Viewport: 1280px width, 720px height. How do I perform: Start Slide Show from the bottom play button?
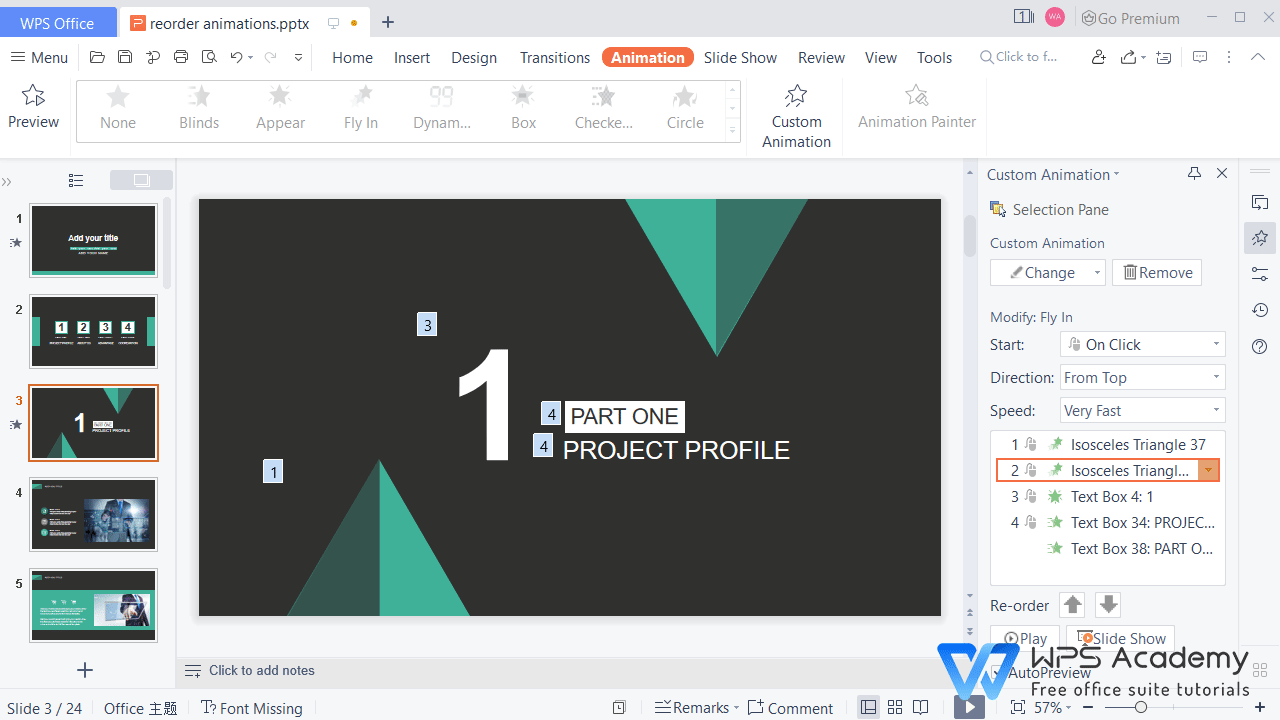tap(968, 706)
